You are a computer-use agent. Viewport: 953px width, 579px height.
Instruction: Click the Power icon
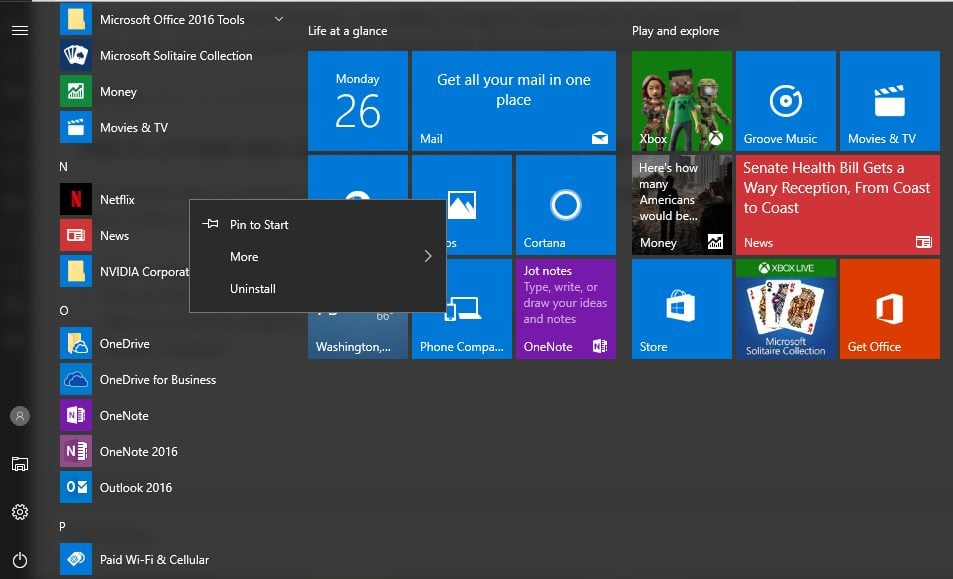click(19, 560)
